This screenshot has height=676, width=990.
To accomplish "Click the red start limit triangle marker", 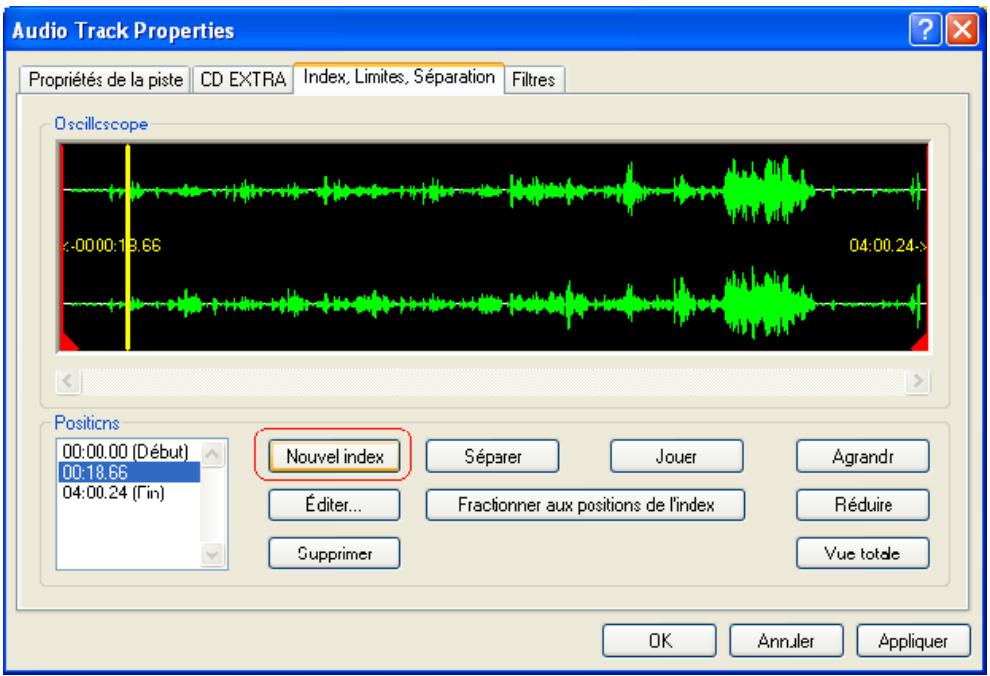I will (68, 343).
